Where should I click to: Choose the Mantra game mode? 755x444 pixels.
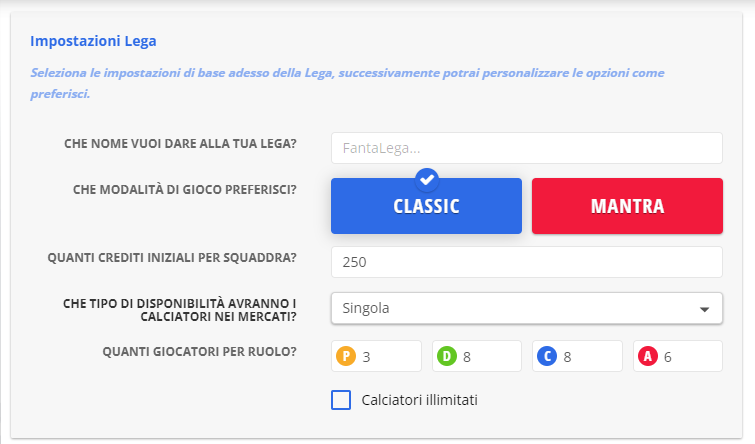(x=627, y=207)
